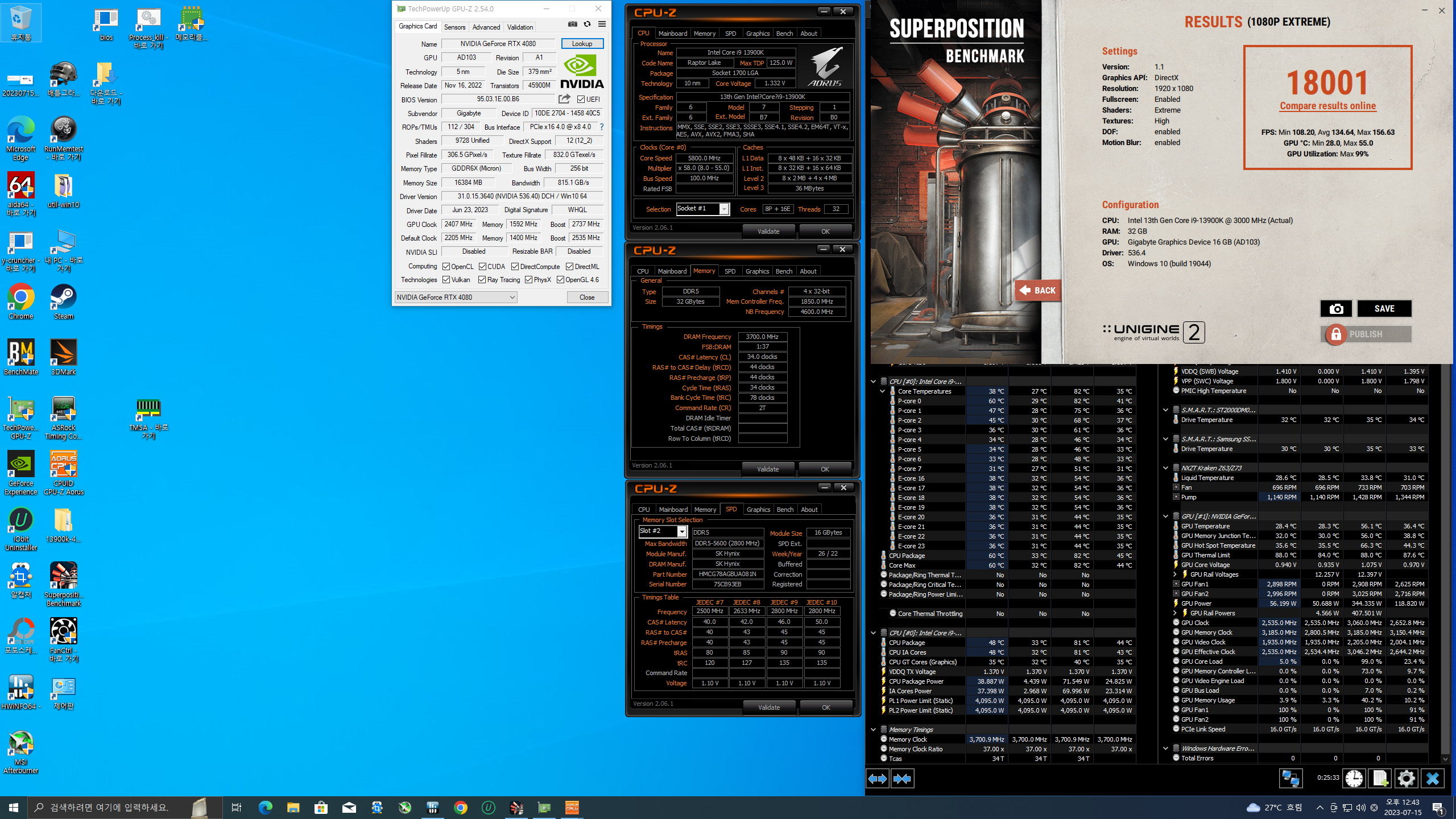1456x819 pixels.
Task: Open Bench tab in top CPU-Z window
Action: pos(784,34)
